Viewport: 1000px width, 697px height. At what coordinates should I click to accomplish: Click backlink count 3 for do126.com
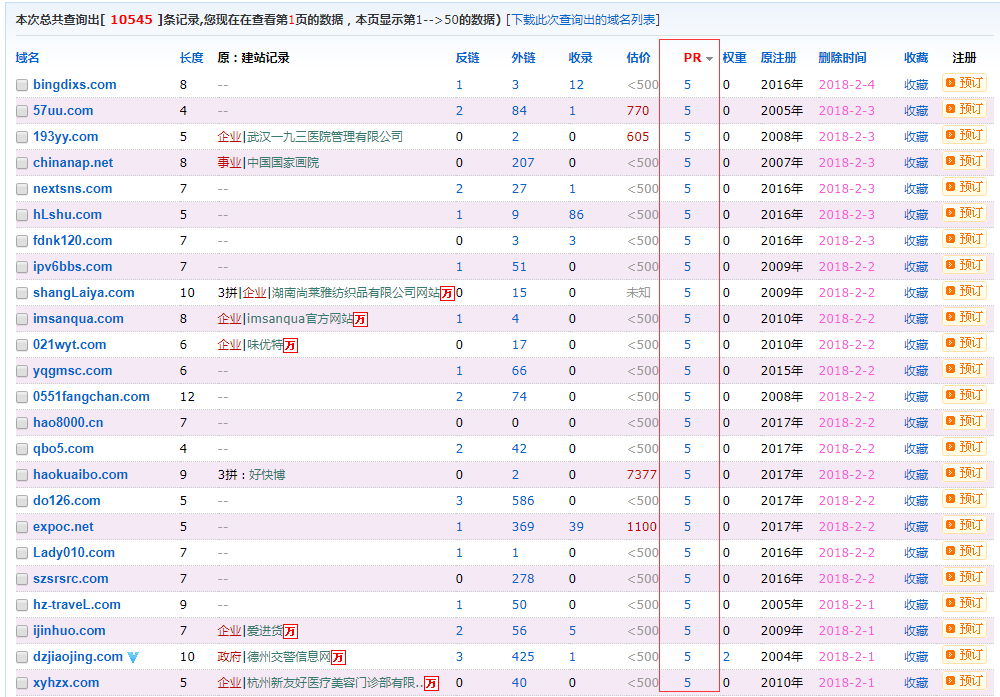[x=459, y=501]
